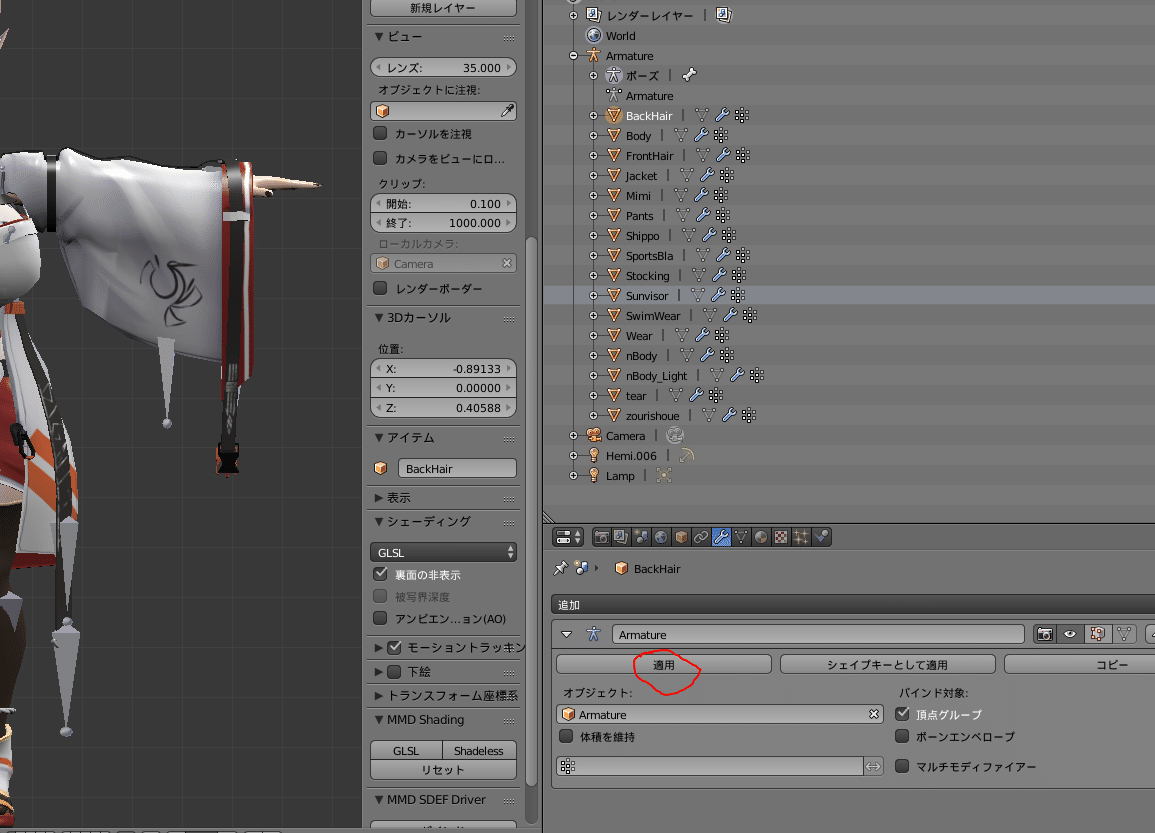Click the 新規レイヤー button
This screenshot has height=833, width=1155.
pos(443,8)
